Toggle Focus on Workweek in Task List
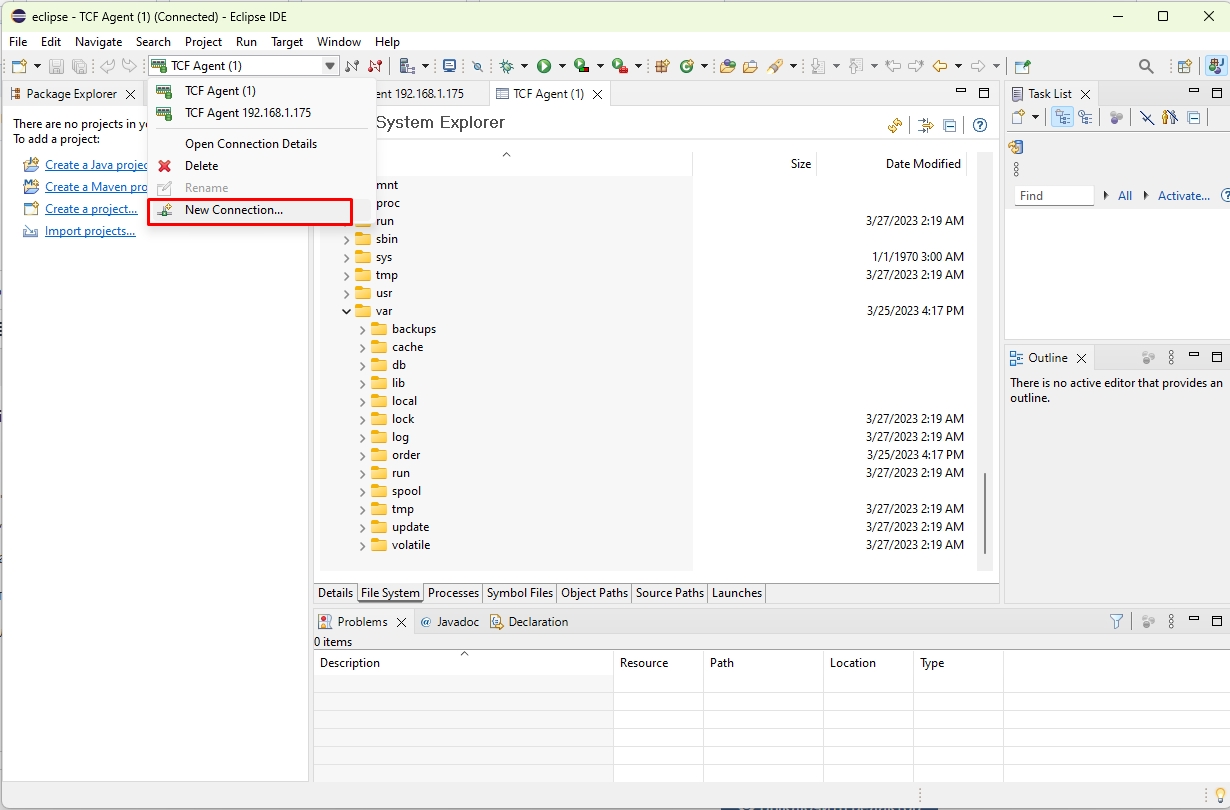The width and height of the screenshot is (1230, 810). point(1117,117)
